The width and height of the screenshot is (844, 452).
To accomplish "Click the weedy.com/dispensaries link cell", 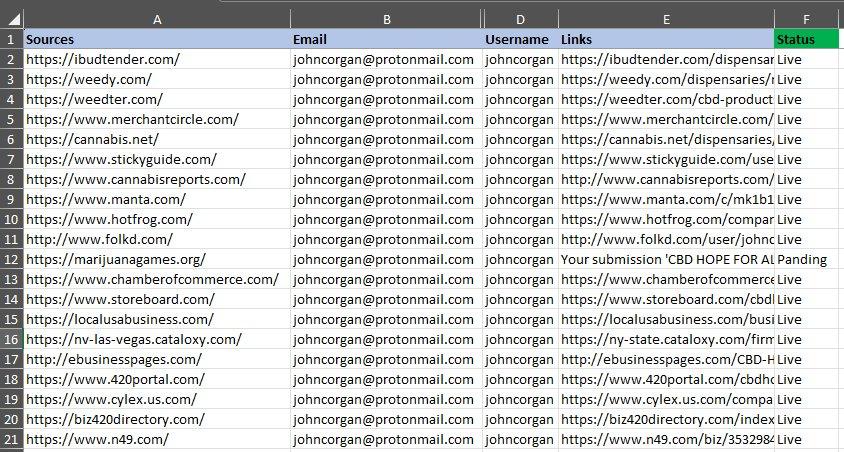I will click(666, 79).
